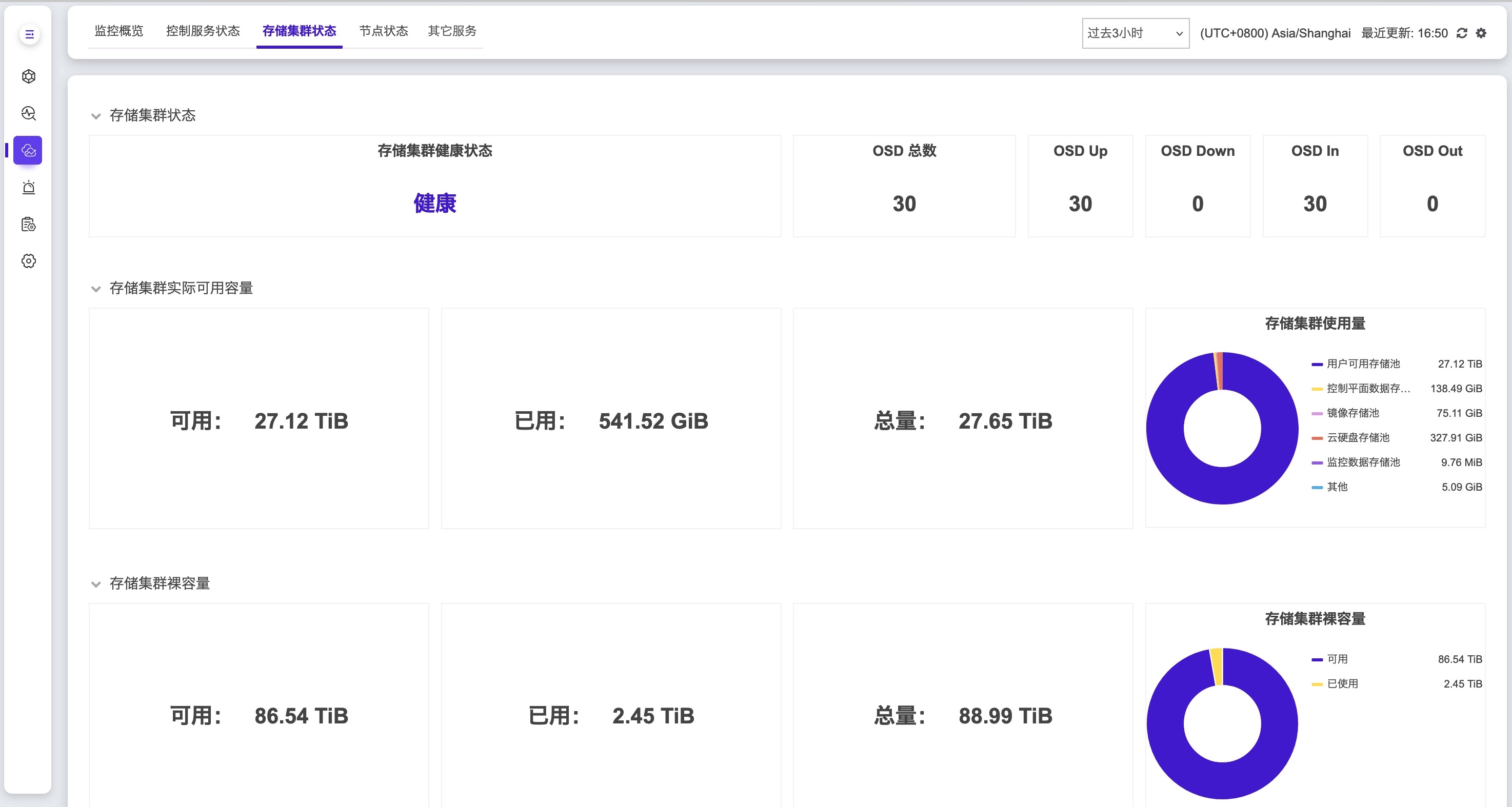Collapse the sidebar with the menu icon

pyautogui.click(x=29, y=35)
